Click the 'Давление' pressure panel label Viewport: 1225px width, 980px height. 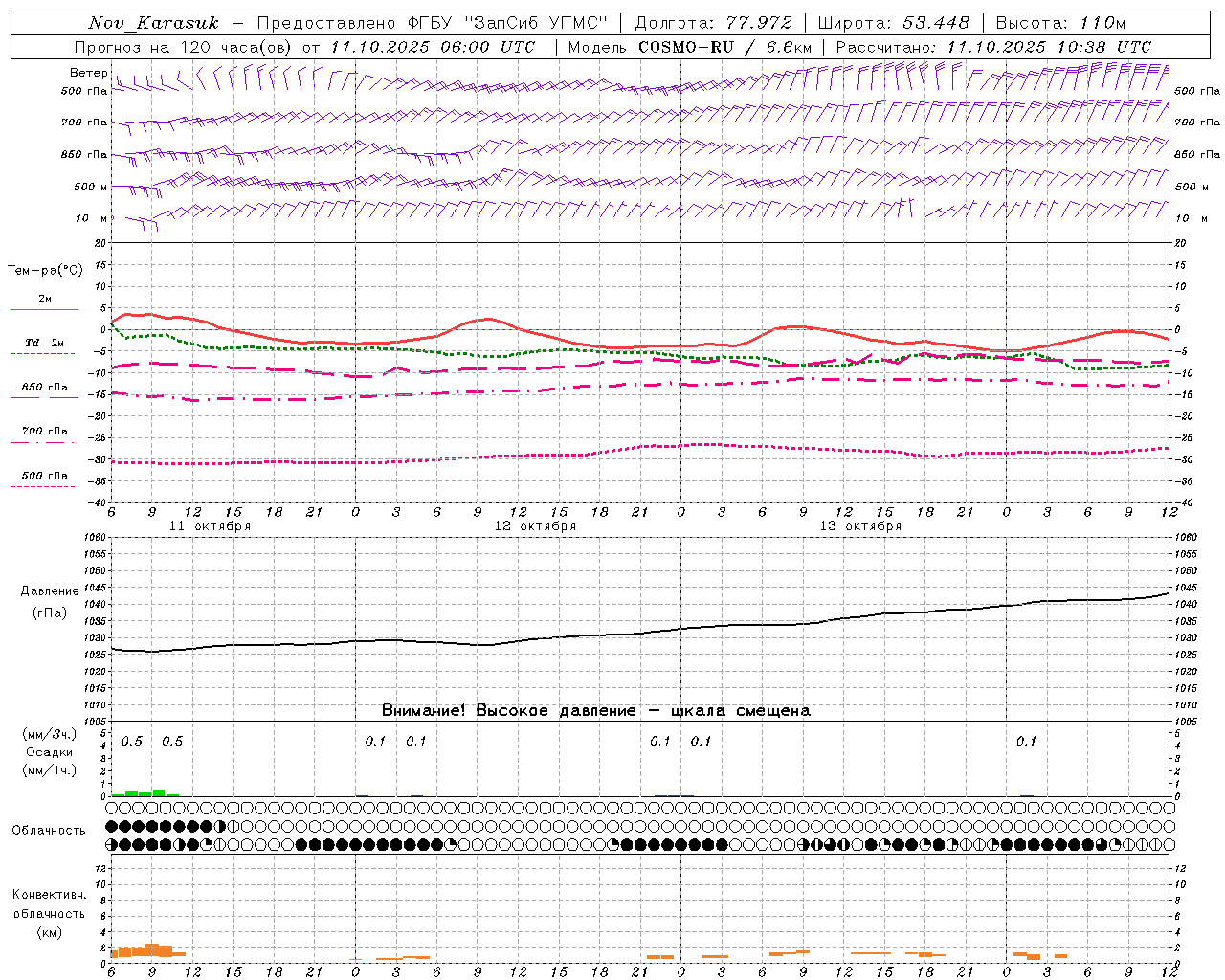(50, 591)
